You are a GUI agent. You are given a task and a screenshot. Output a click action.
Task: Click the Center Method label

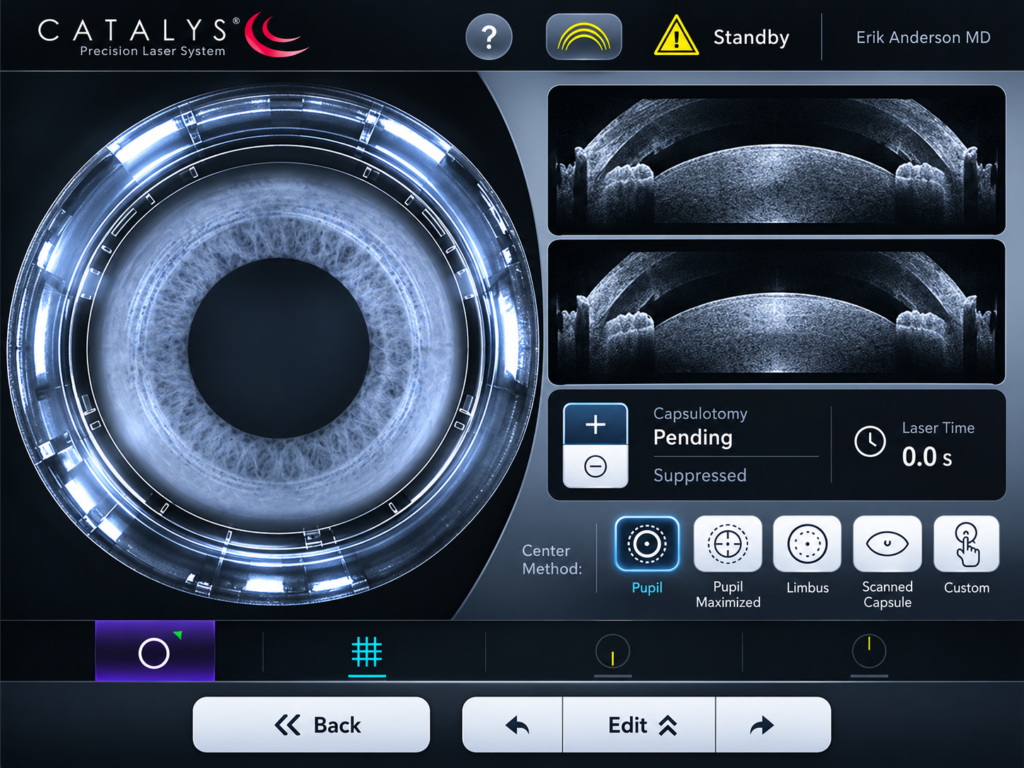[x=552, y=560]
